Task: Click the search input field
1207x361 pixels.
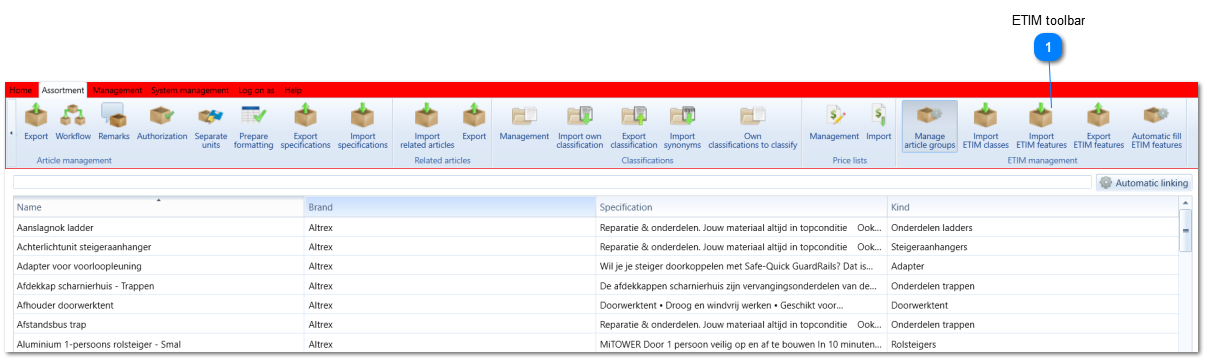Action: click(x=552, y=182)
